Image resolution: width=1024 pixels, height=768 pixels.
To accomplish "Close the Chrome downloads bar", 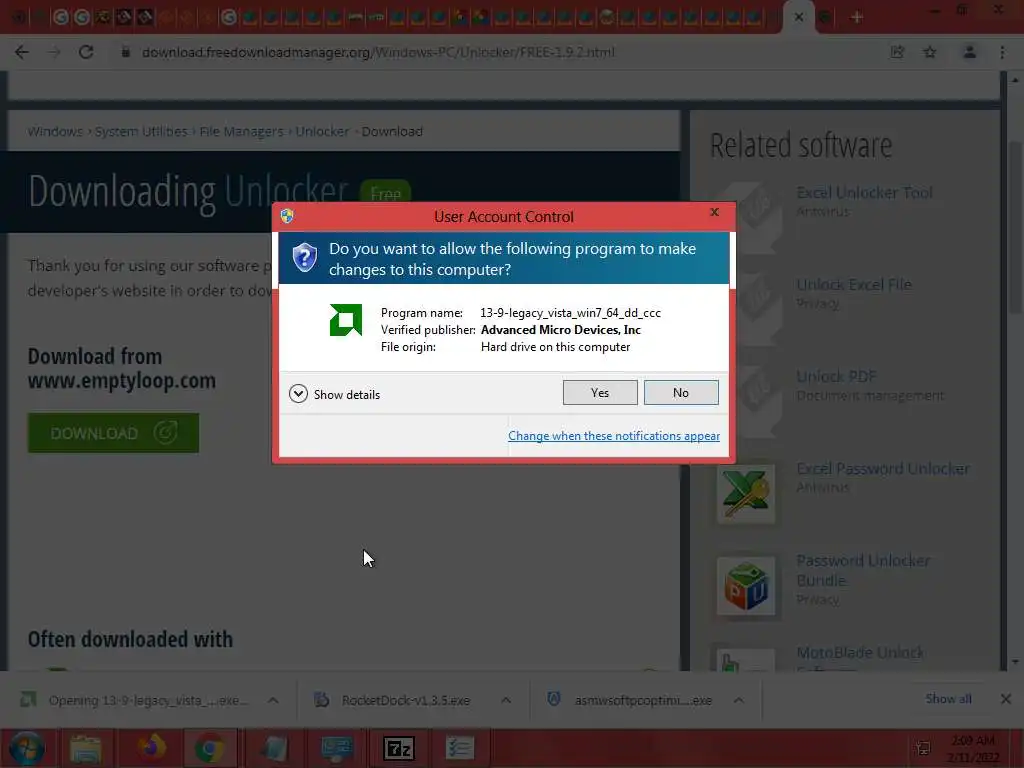I will [x=1006, y=699].
